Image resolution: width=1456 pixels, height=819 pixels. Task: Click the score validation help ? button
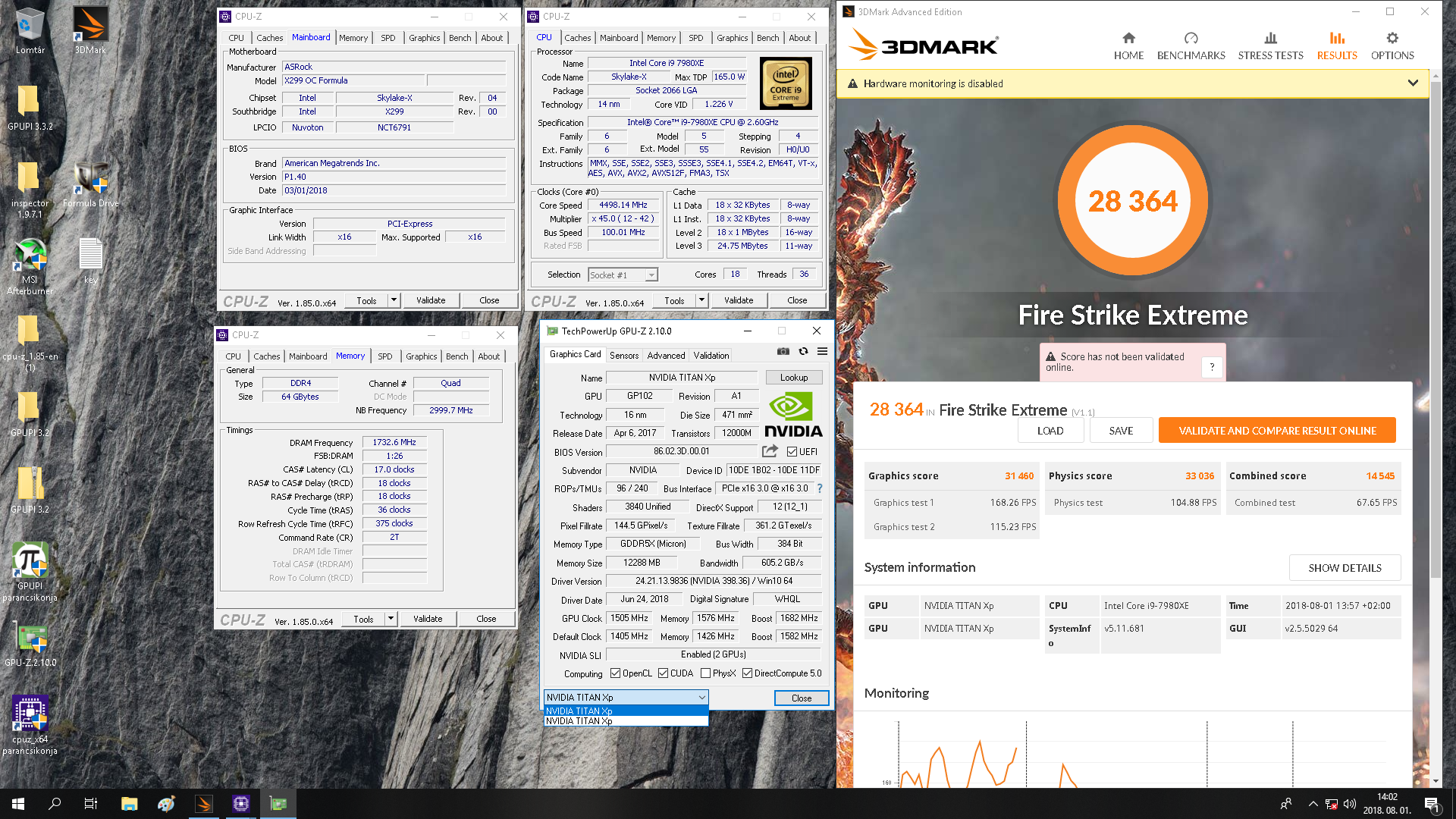[1212, 367]
